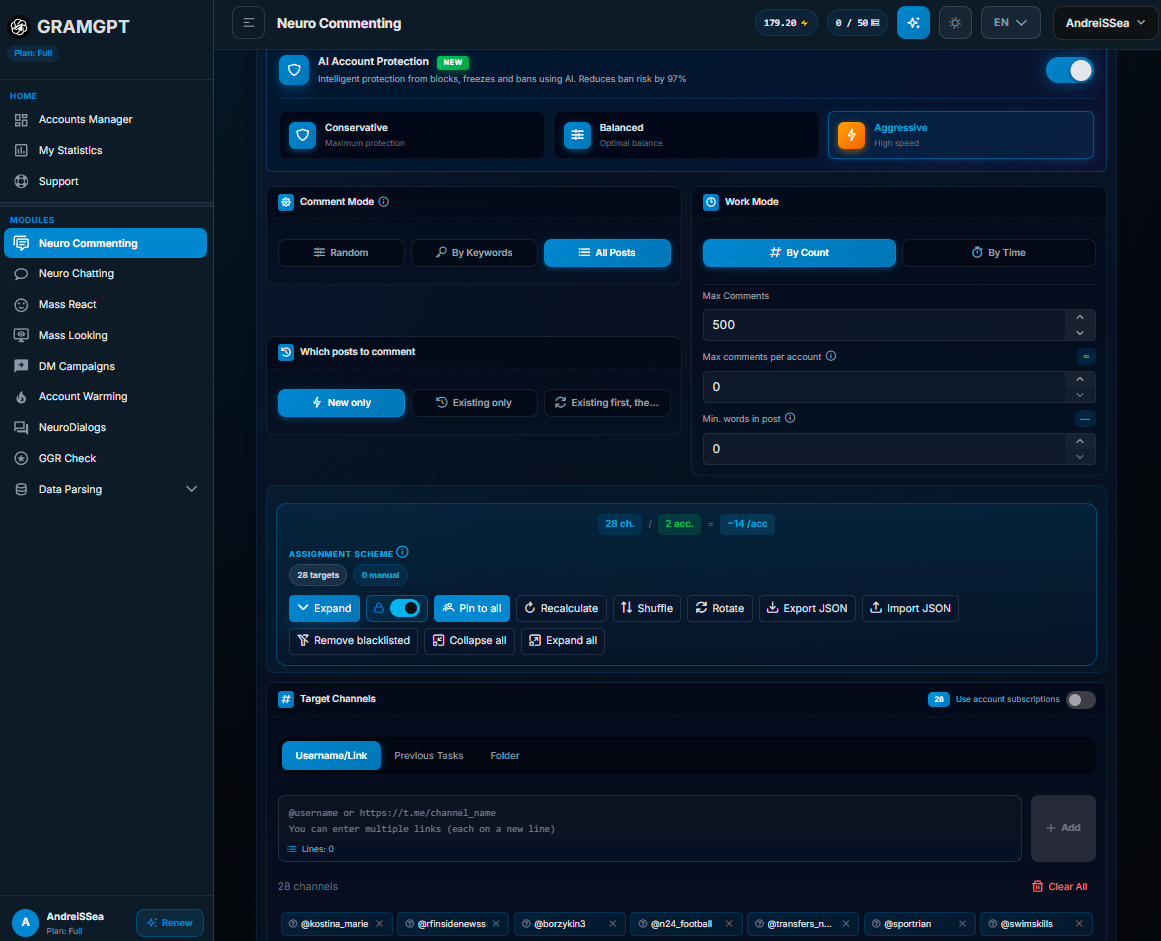This screenshot has height=941, width=1161.
Task: Select By Time work mode
Action: pyautogui.click(x=998, y=252)
